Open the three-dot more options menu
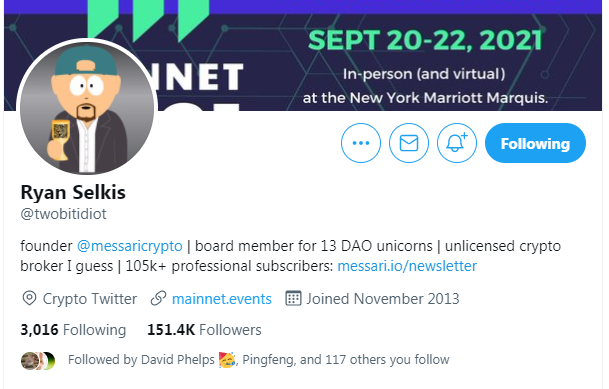This screenshot has height=389, width=609. pyautogui.click(x=361, y=143)
